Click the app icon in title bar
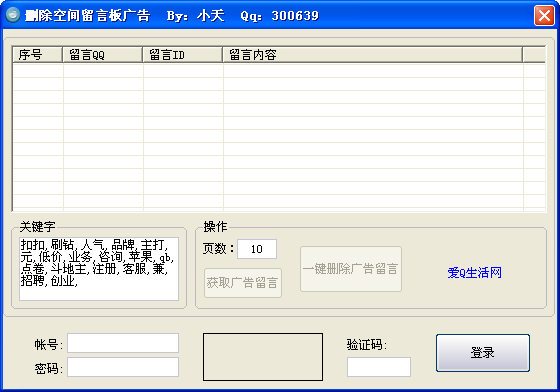The height and width of the screenshot is (392, 560). coord(13,15)
